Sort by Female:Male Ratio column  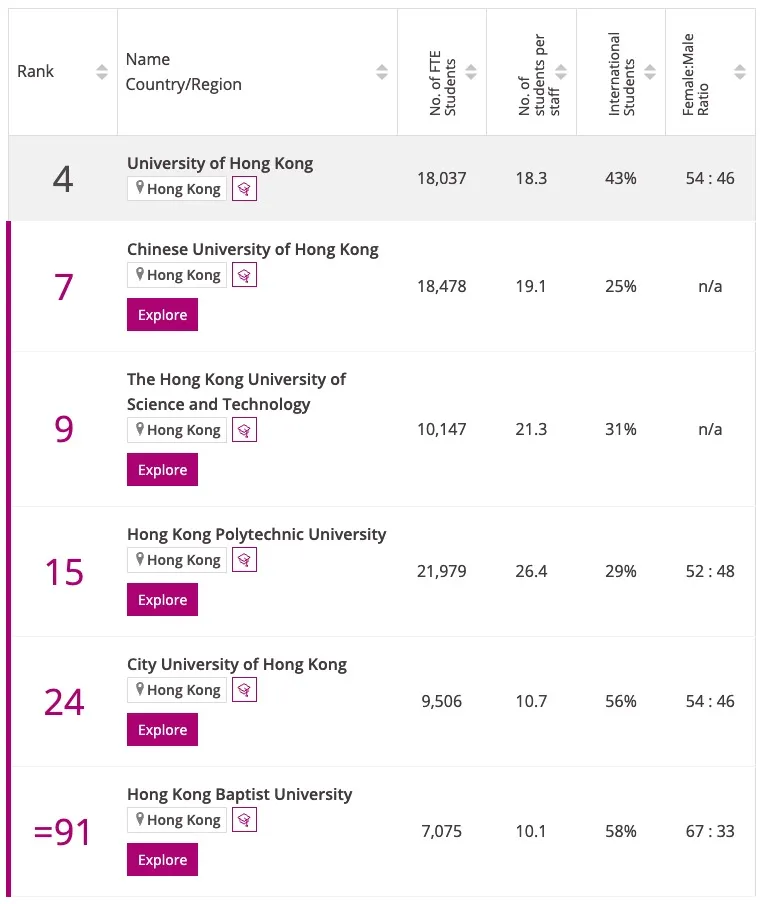739,72
